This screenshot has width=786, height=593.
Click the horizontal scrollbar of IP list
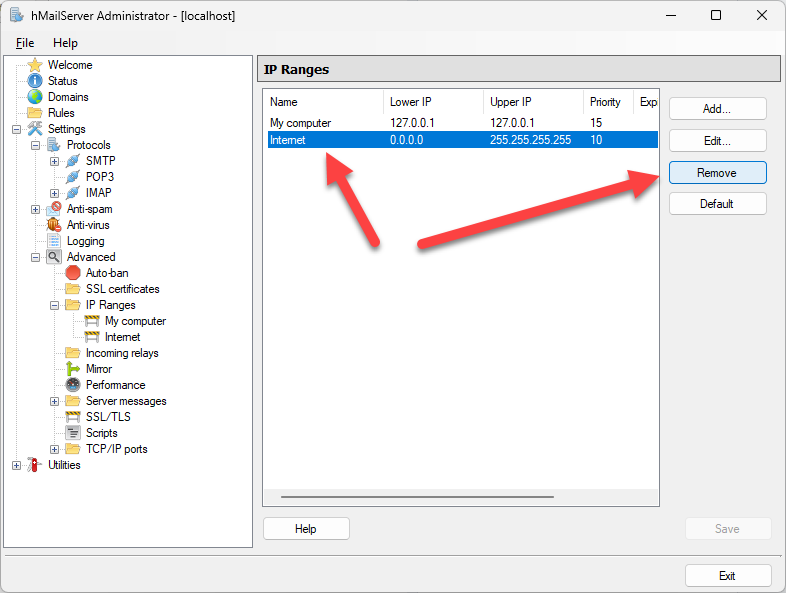point(417,497)
